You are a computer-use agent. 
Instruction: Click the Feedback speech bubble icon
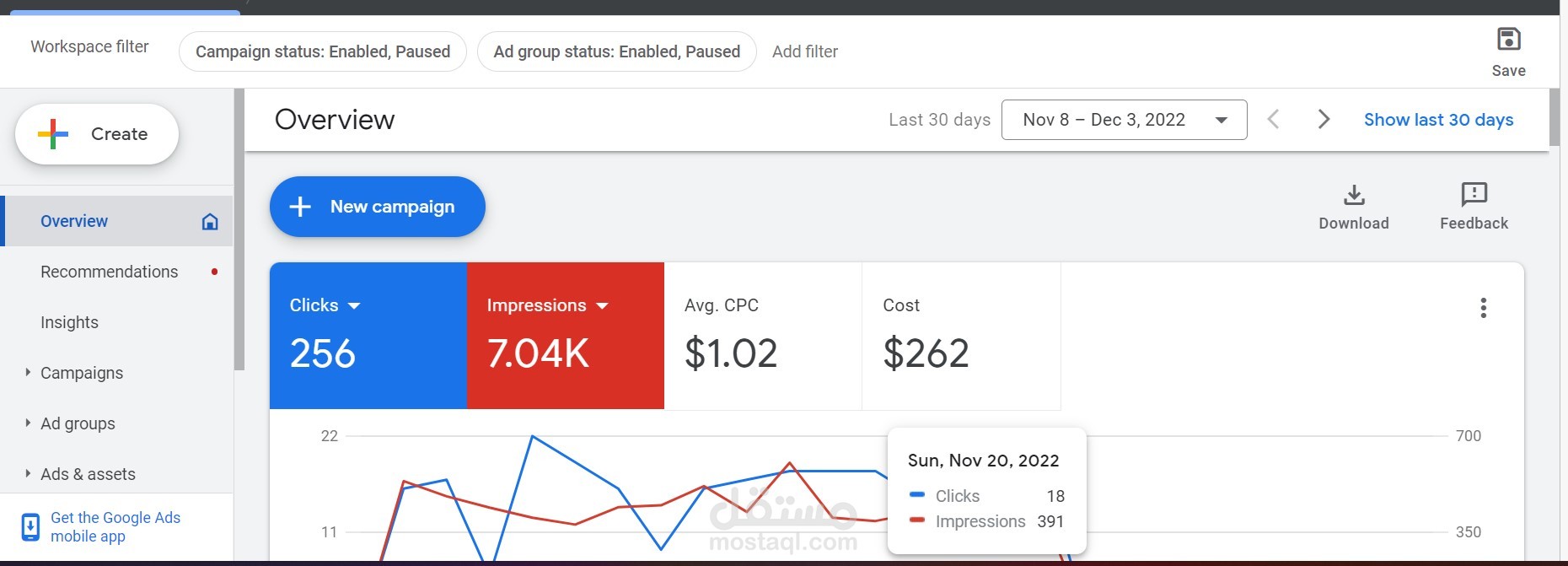(x=1474, y=195)
